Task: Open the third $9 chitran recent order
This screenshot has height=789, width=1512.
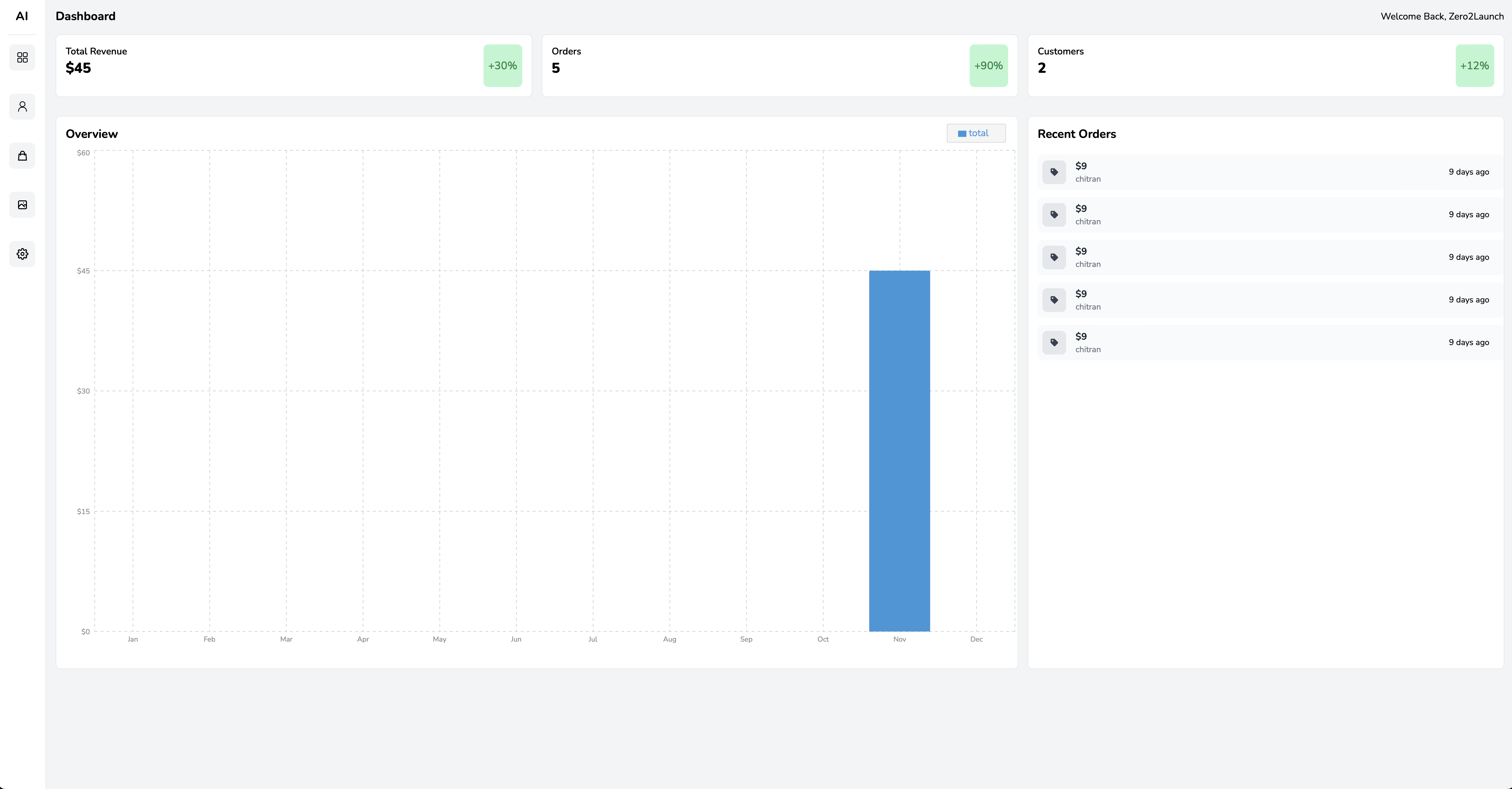Action: [x=1268, y=257]
